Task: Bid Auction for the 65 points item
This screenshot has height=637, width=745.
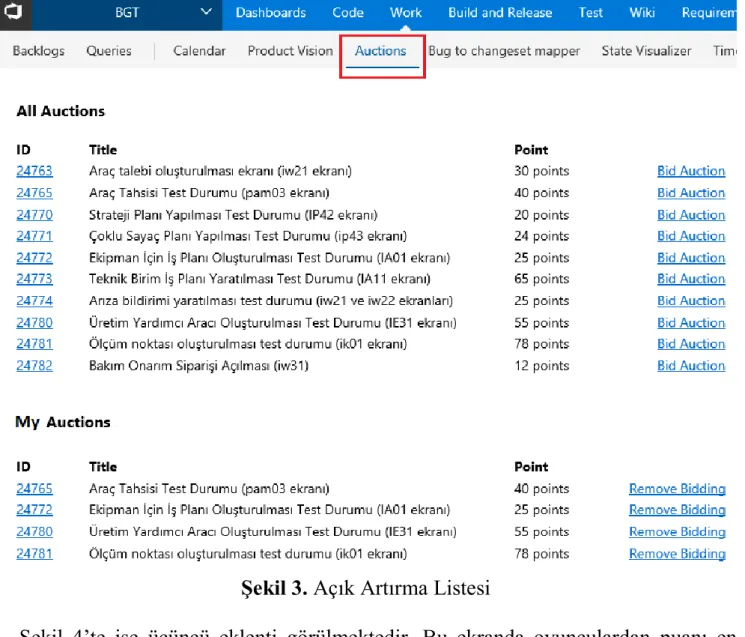Action: pyautogui.click(x=691, y=279)
